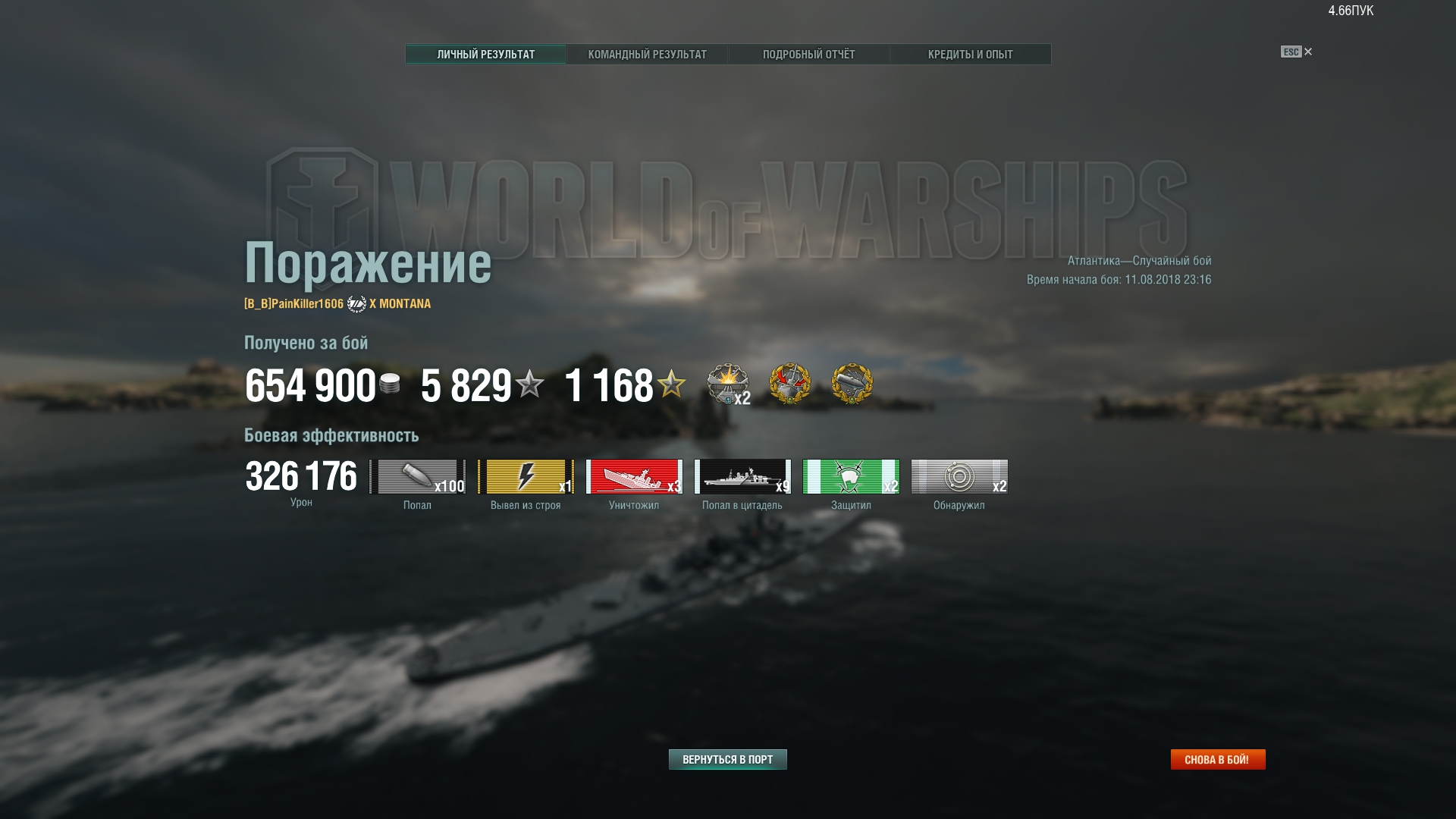Open the Кредиты и опыт tab
This screenshot has height=819, width=1456.
coord(970,55)
